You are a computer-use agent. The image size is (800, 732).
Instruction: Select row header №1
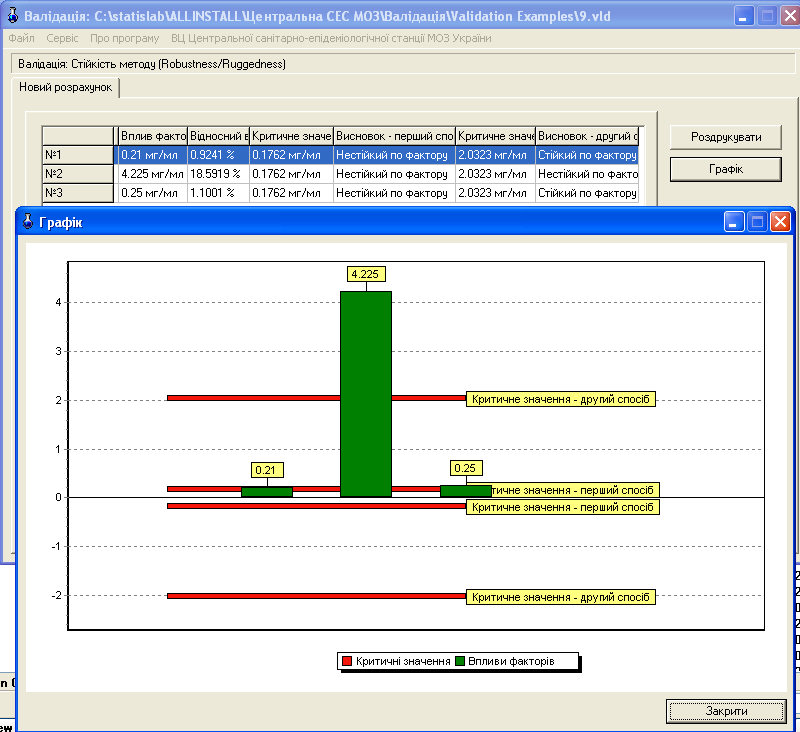[x=78, y=155]
